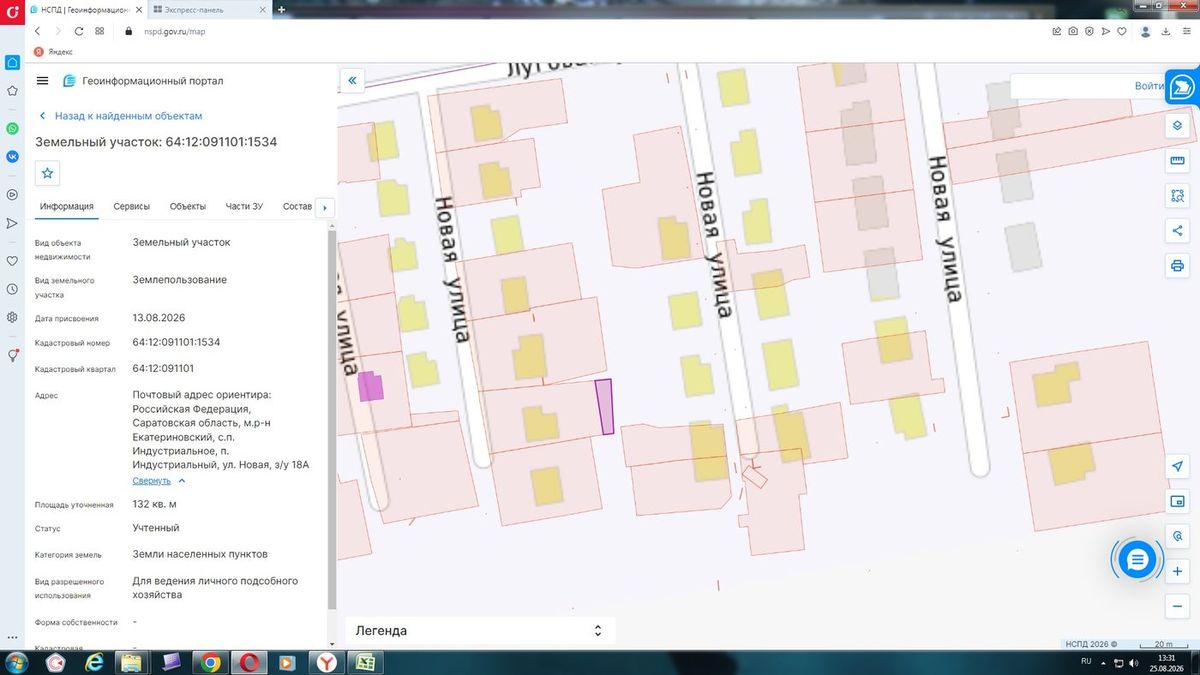Viewport: 1200px width, 675px height.
Task: Add parcel to favorites with star button
Action: coord(48,173)
